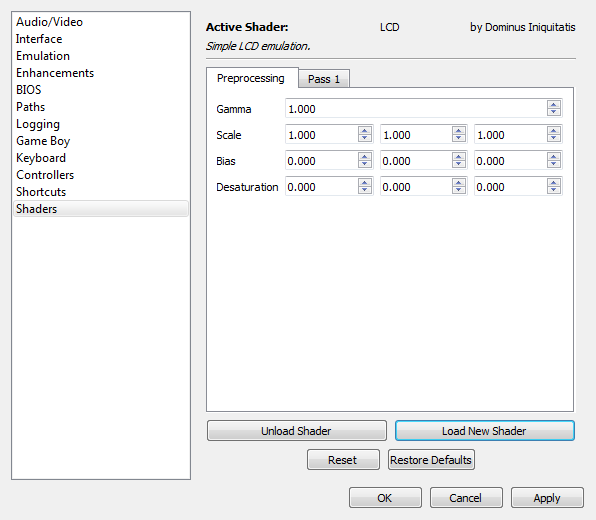Decrease the first Desaturation value

365,190
